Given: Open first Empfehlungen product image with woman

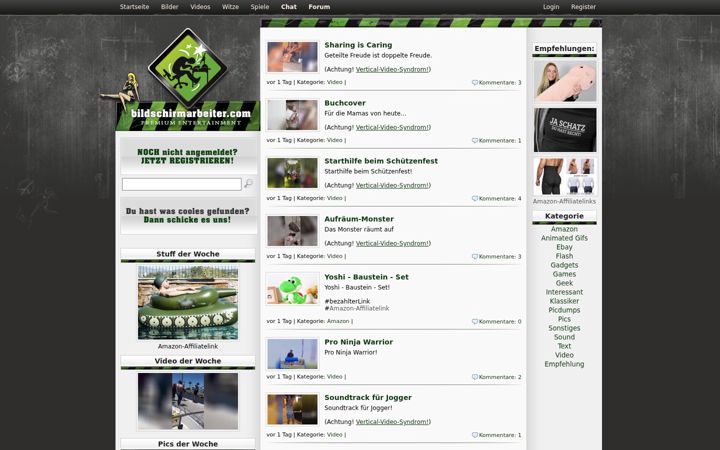Looking at the screenshot, I should (565, 81).
